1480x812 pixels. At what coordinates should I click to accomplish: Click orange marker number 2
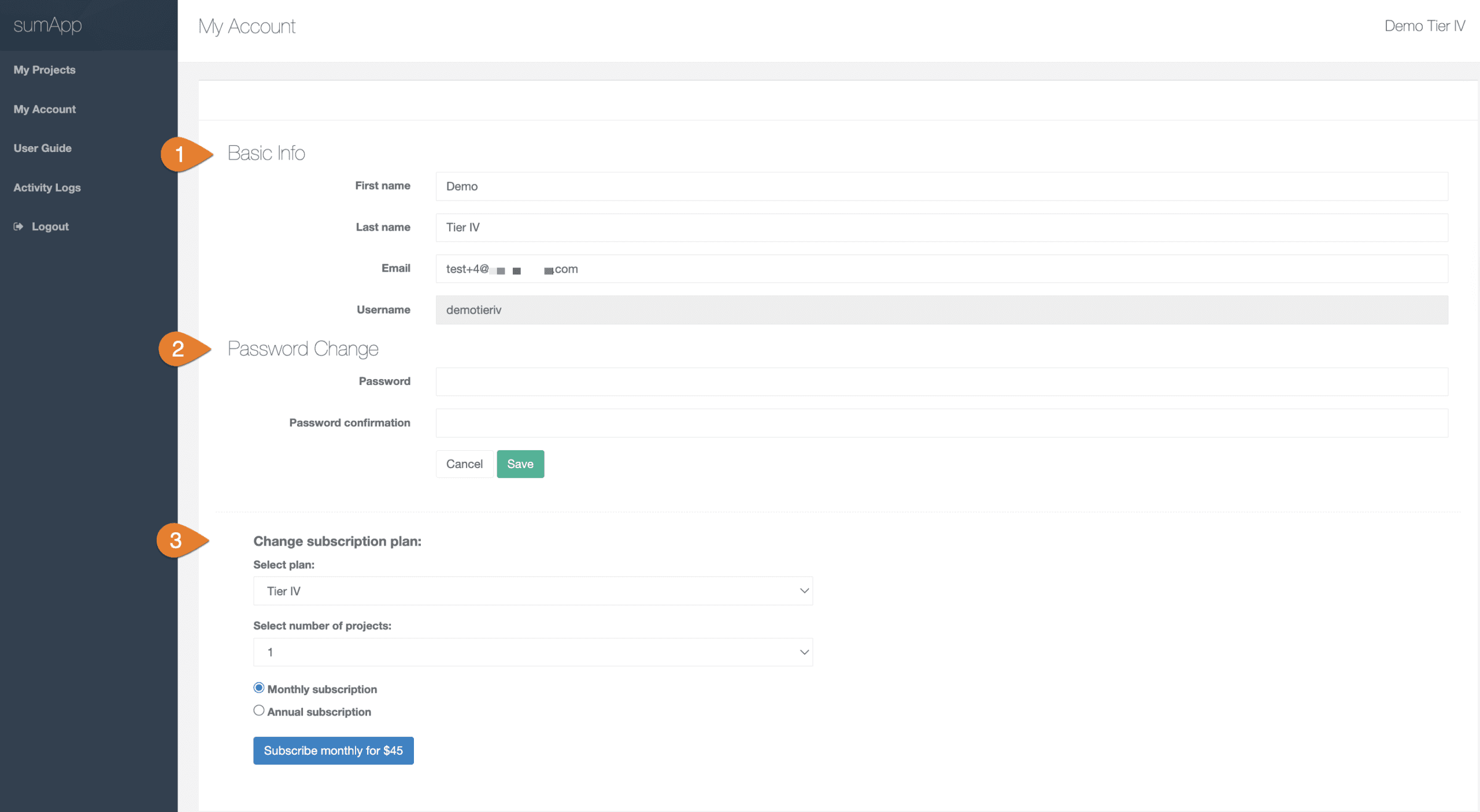tap(179, 348)
